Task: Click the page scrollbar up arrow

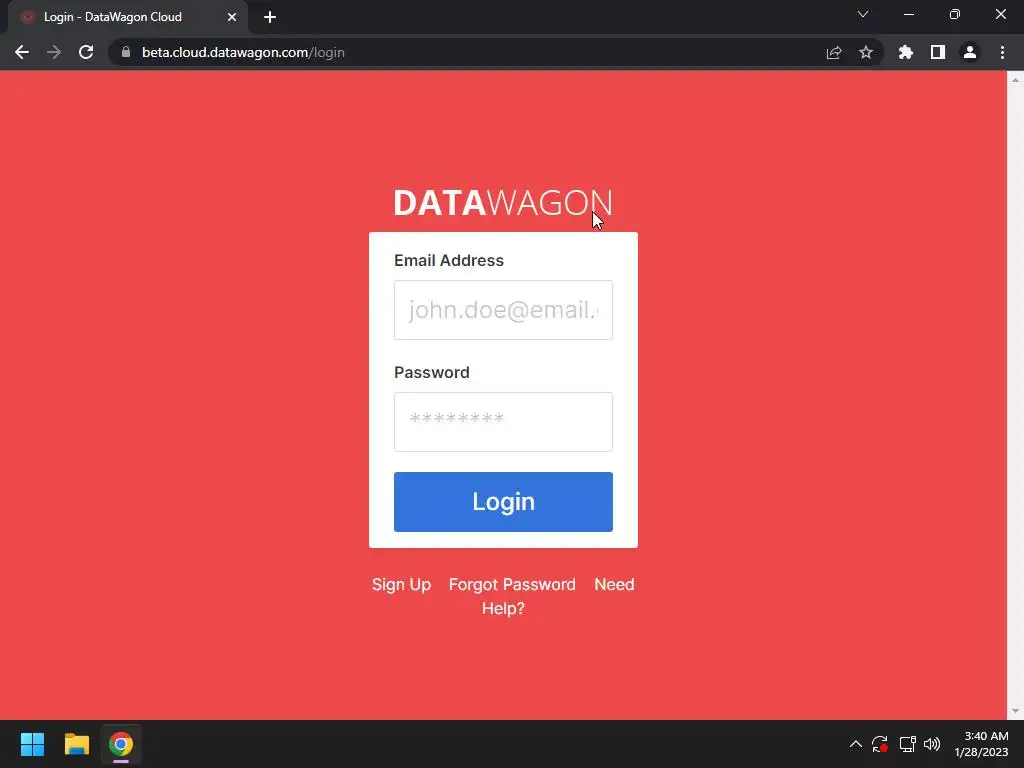Action: [x=1015, y=80]
